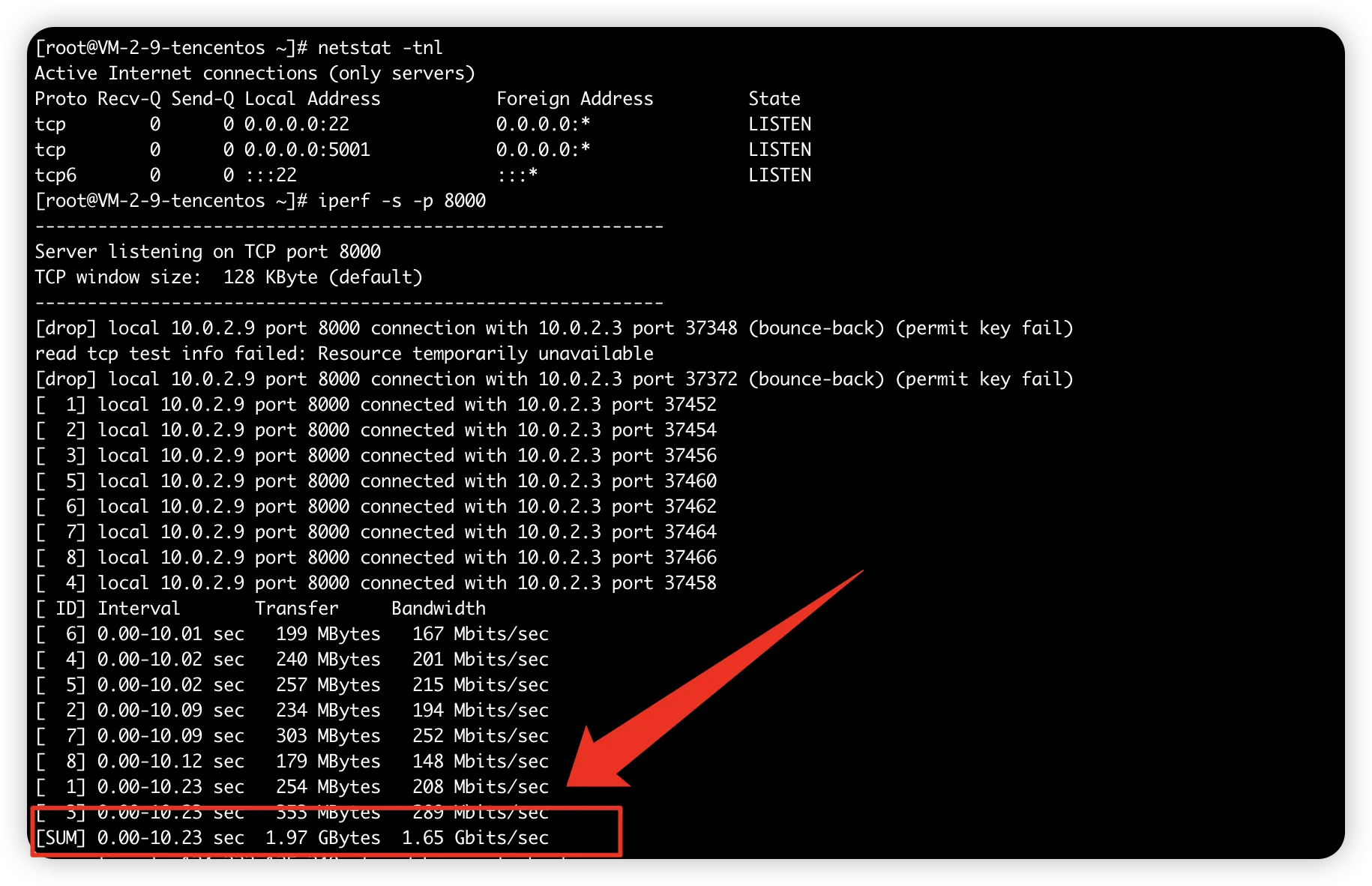Click connection line with port 37464
This screenshot has height=886, width=1372.
tap(376, 532)
